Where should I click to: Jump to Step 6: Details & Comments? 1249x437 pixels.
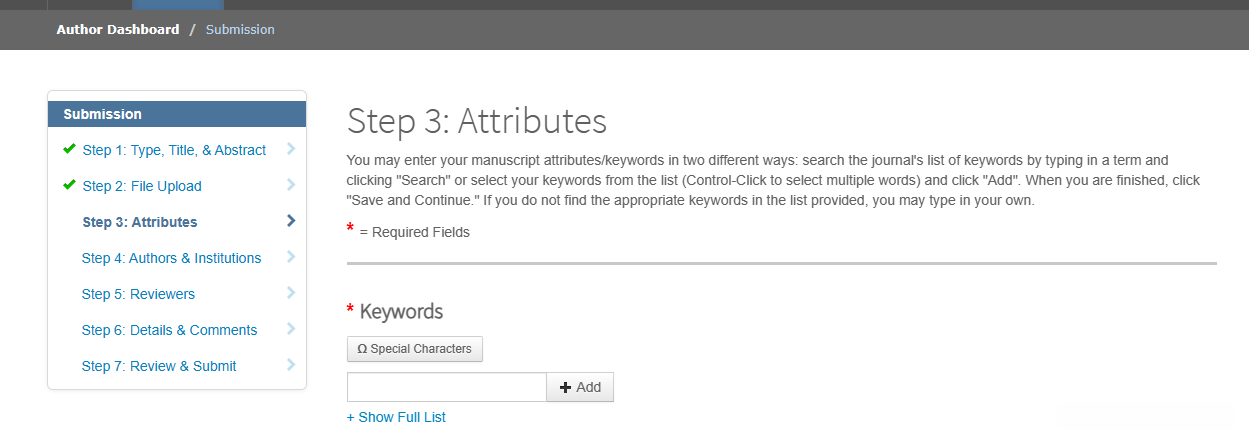[169, 330]
